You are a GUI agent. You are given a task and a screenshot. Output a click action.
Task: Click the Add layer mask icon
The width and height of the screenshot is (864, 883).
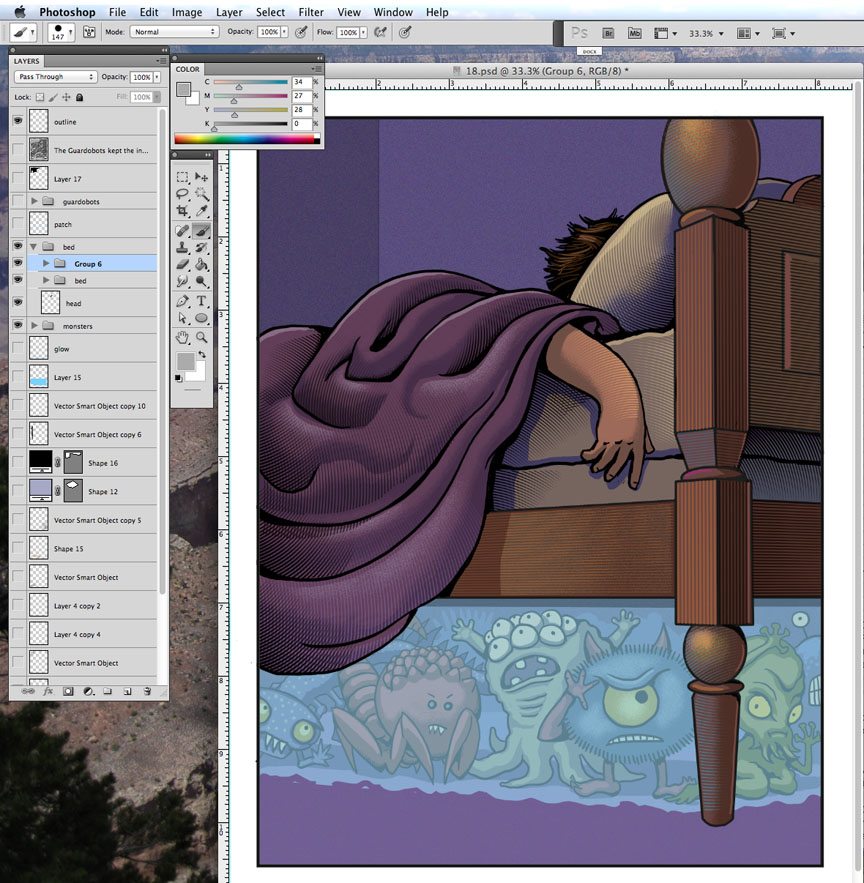coord(68,691)
